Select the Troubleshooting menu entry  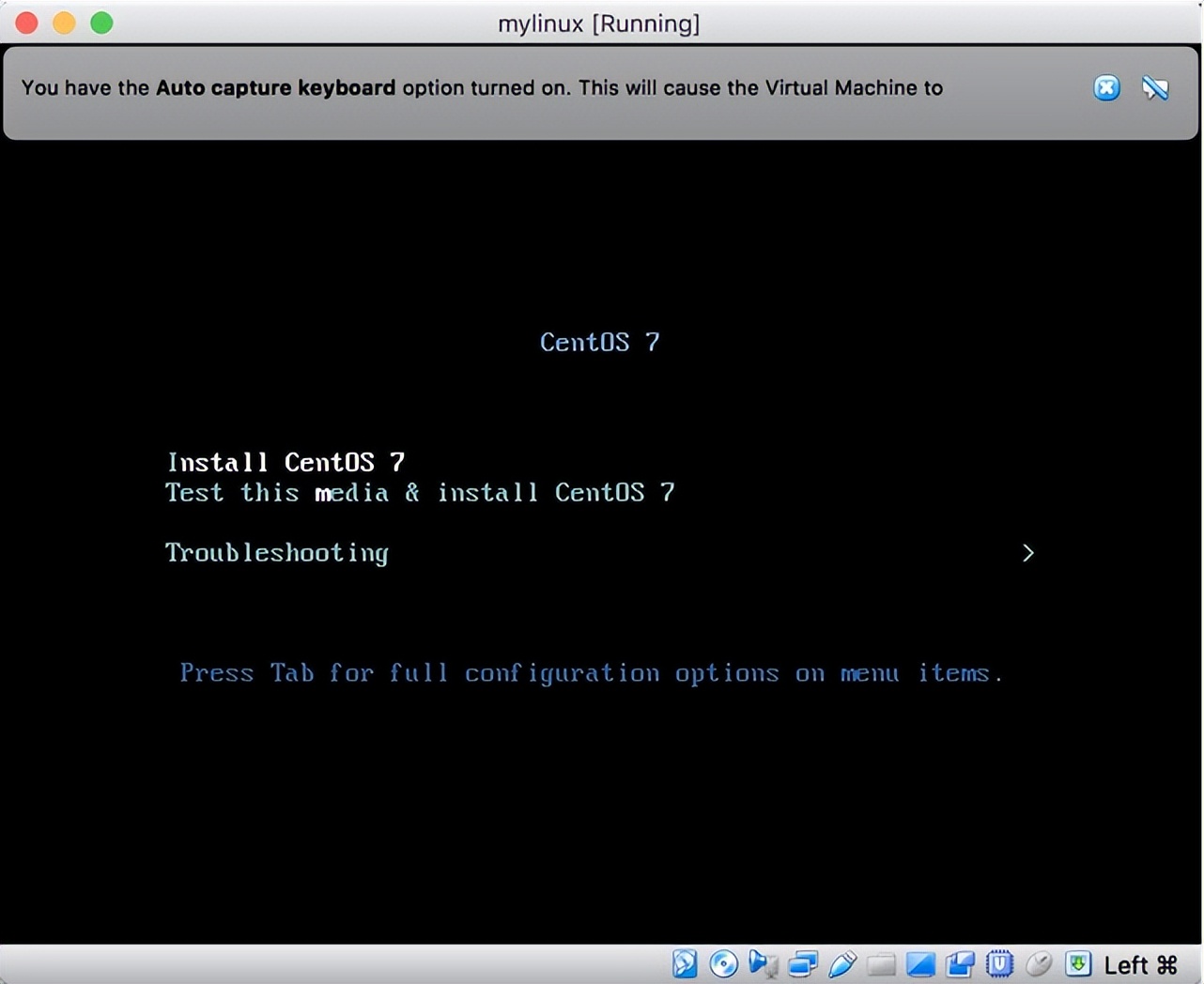click(277, 553)
